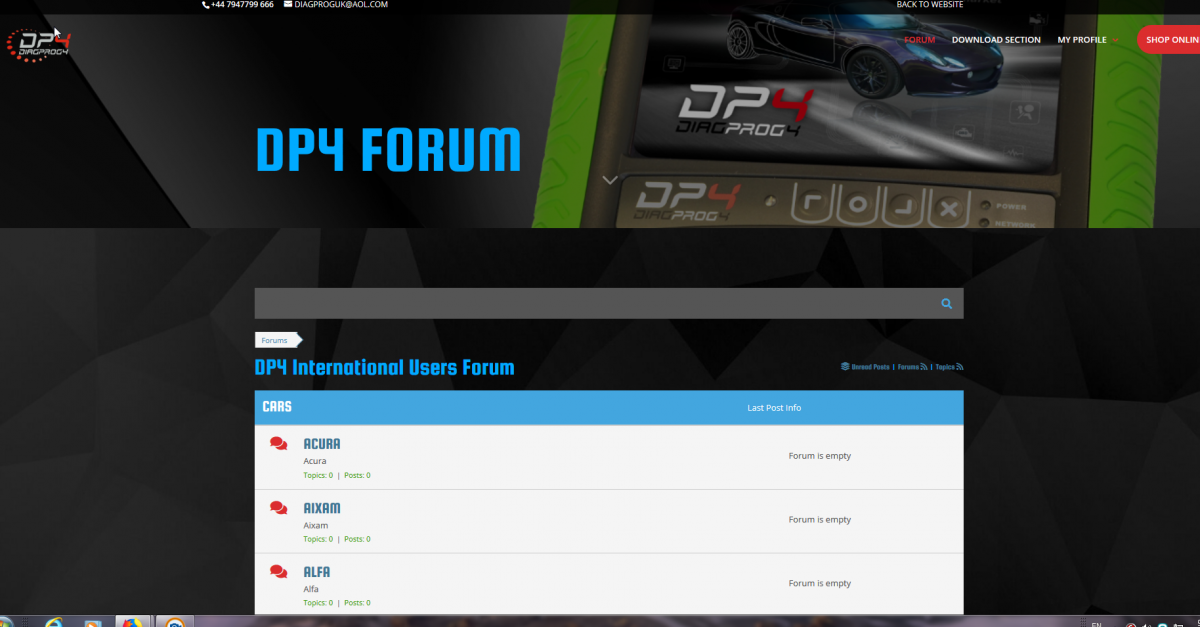Click the DIAGPROGUK@AOL.COM email link
This screenshot has height=627, width=1200.
(x=341, y=4)
